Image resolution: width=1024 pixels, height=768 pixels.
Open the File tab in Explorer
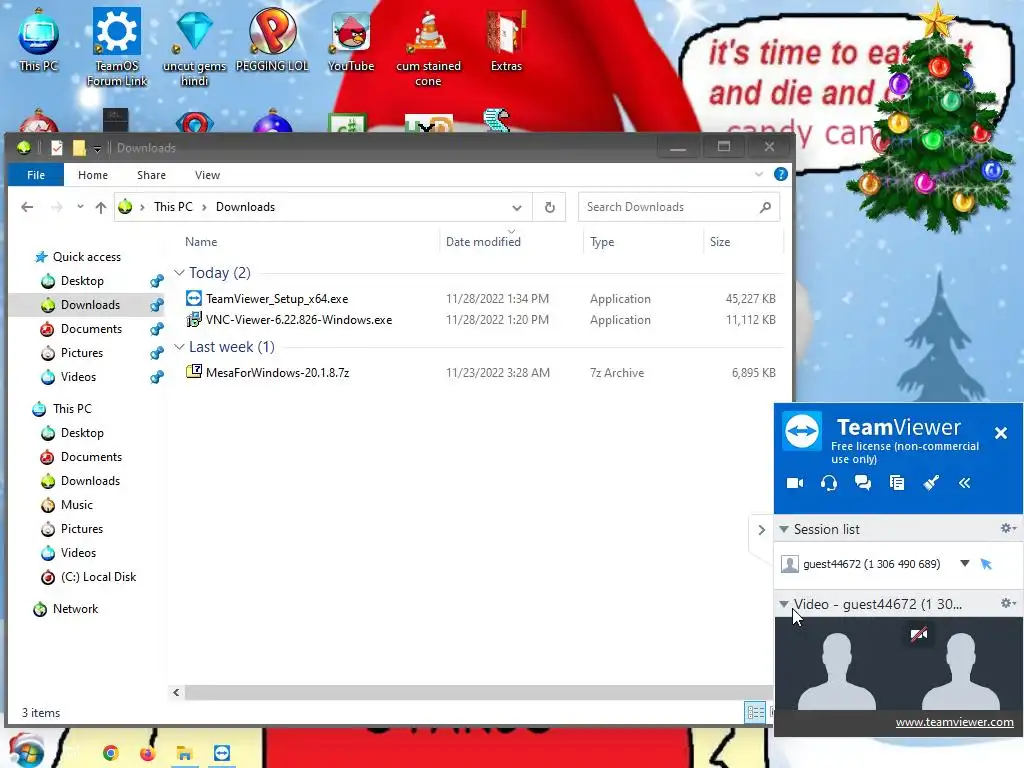(36, 175)
